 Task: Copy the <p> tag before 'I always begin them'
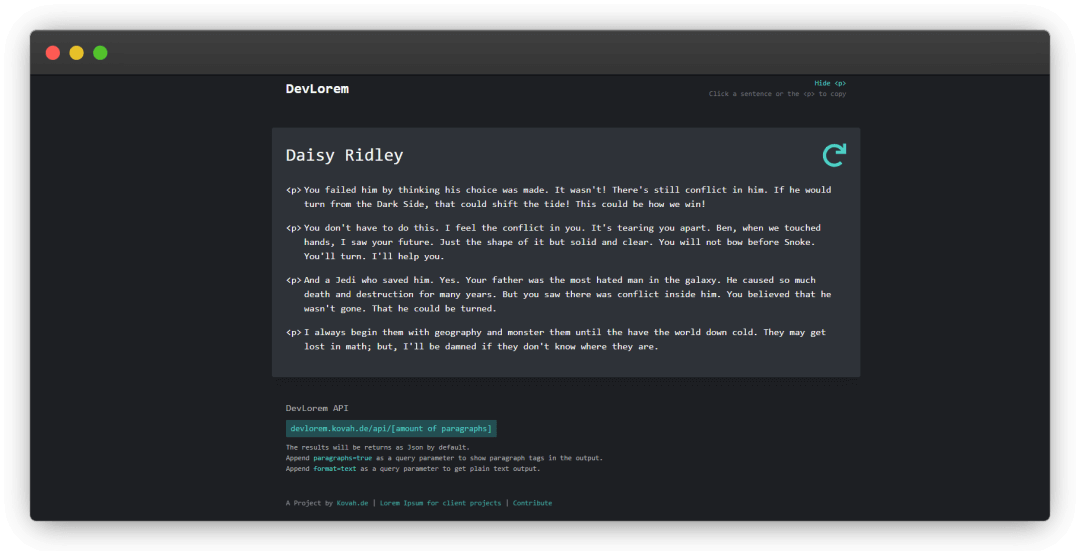point(293,333)
